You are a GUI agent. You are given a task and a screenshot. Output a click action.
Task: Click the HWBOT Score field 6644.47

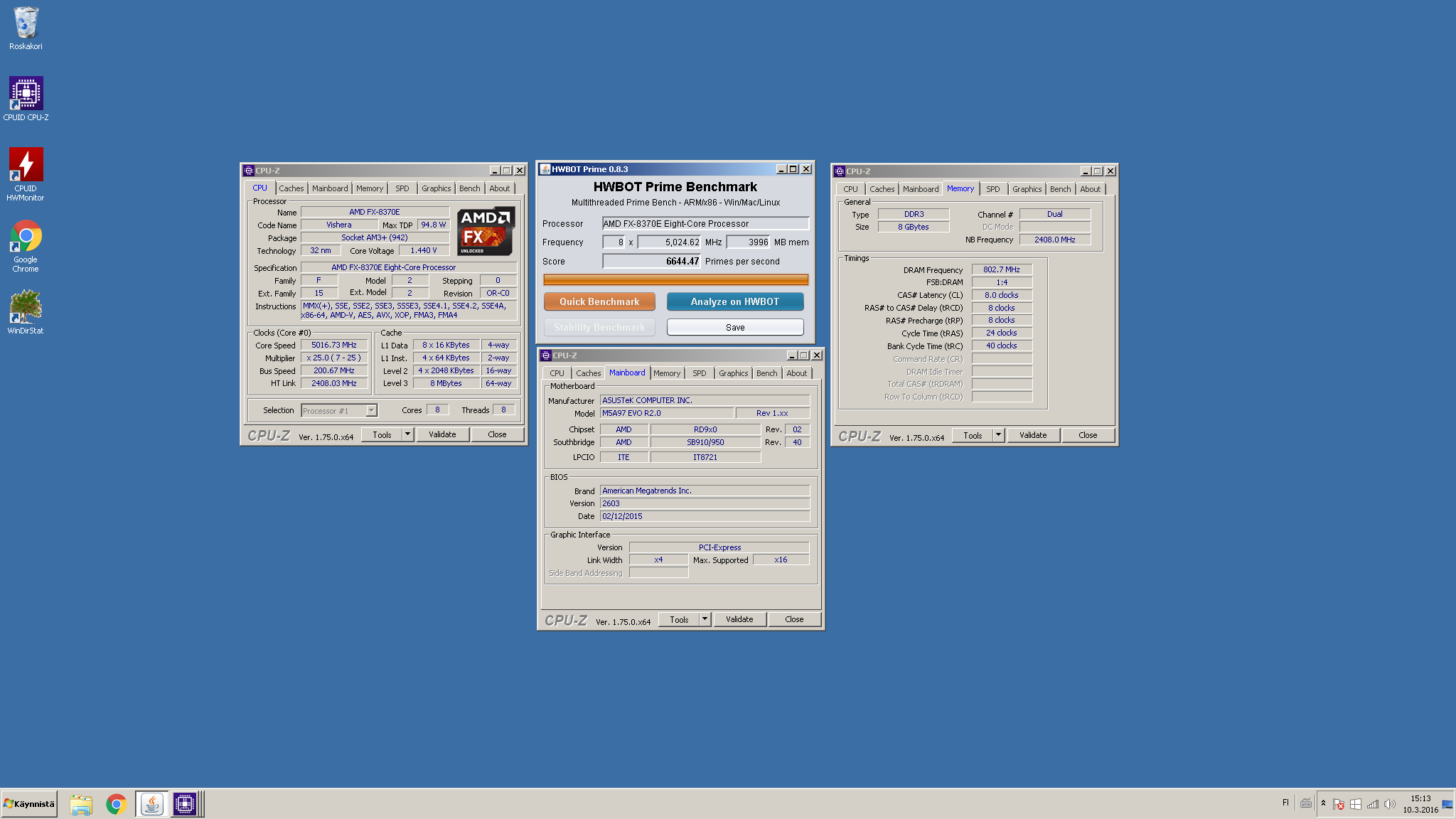point(652,261)
